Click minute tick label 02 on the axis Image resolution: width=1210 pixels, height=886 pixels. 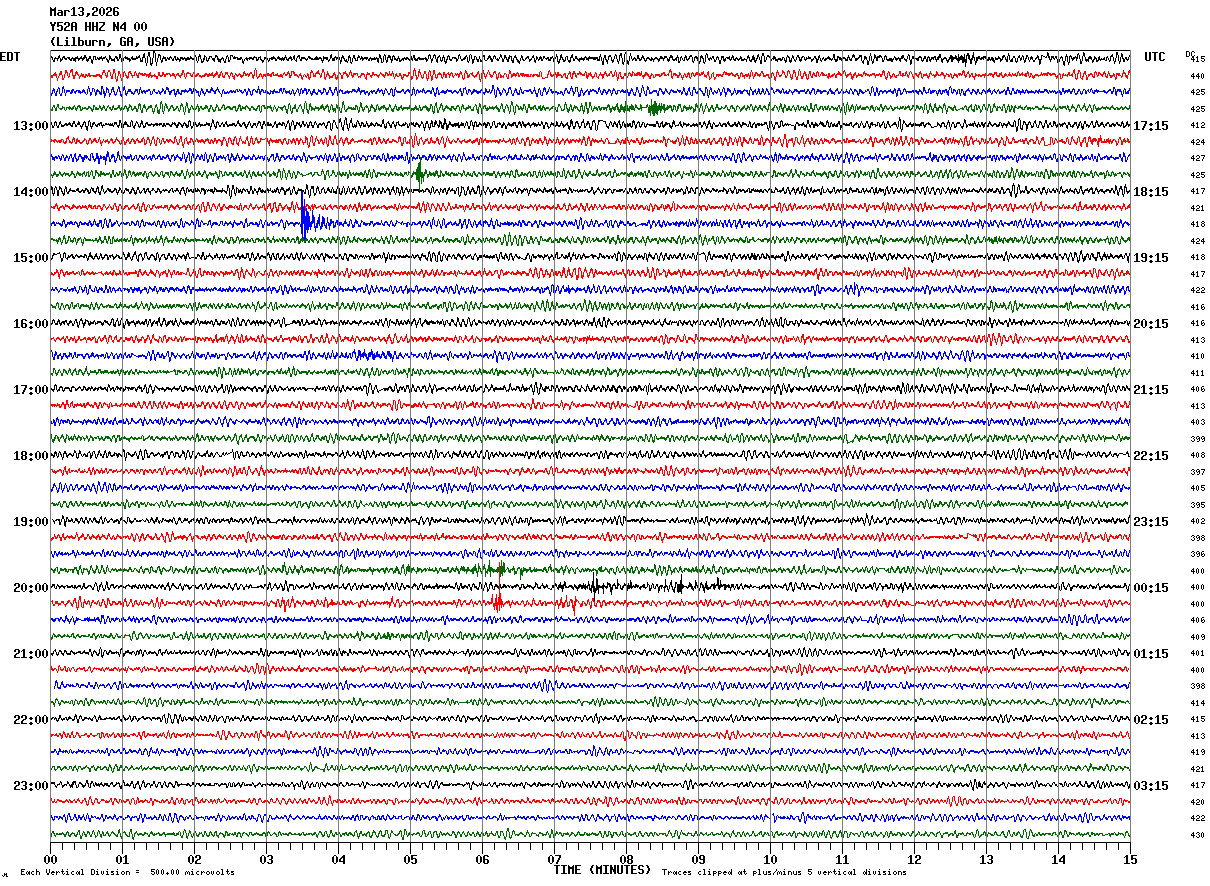pos(194,859)
